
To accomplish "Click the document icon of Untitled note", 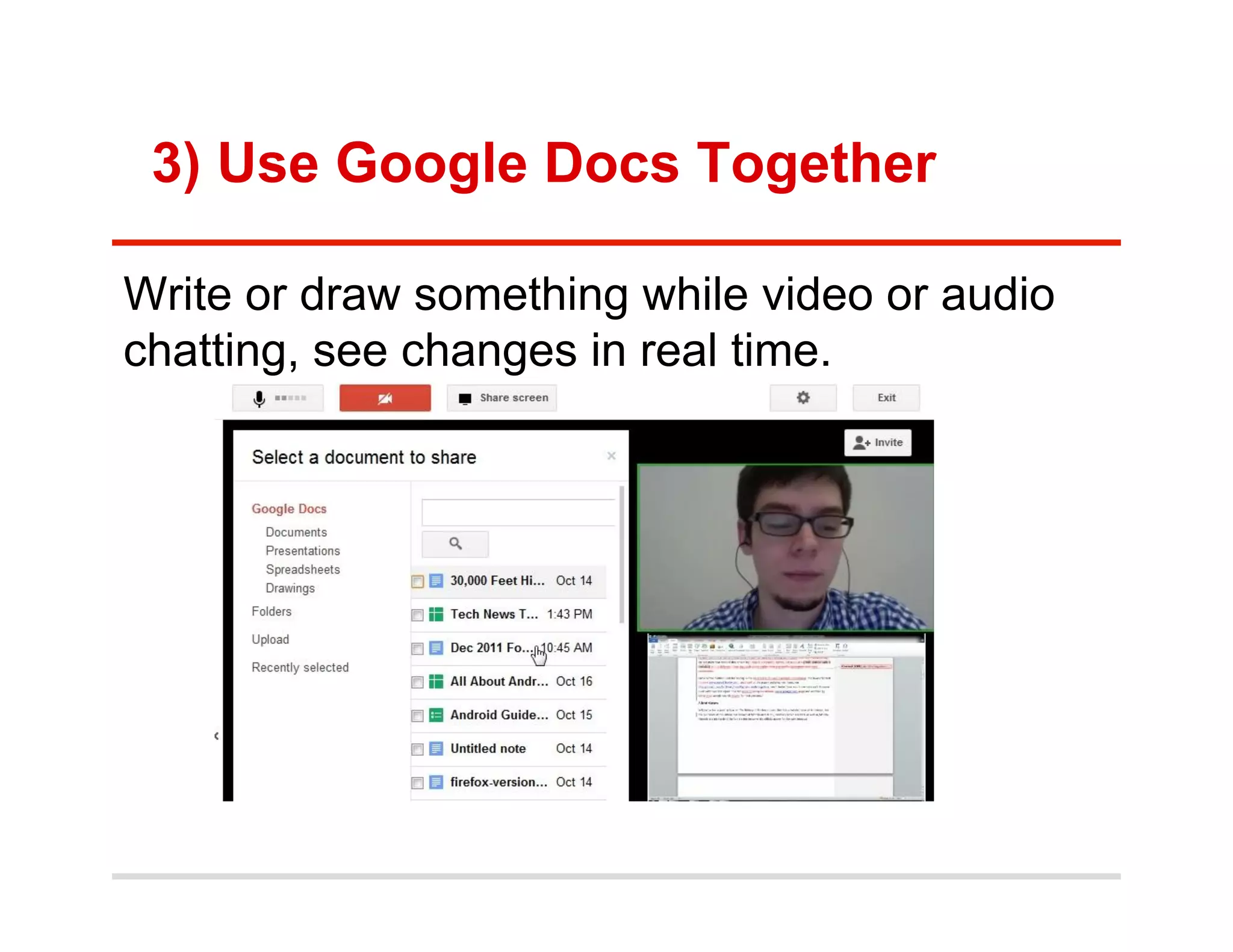I will click(436, 749).
